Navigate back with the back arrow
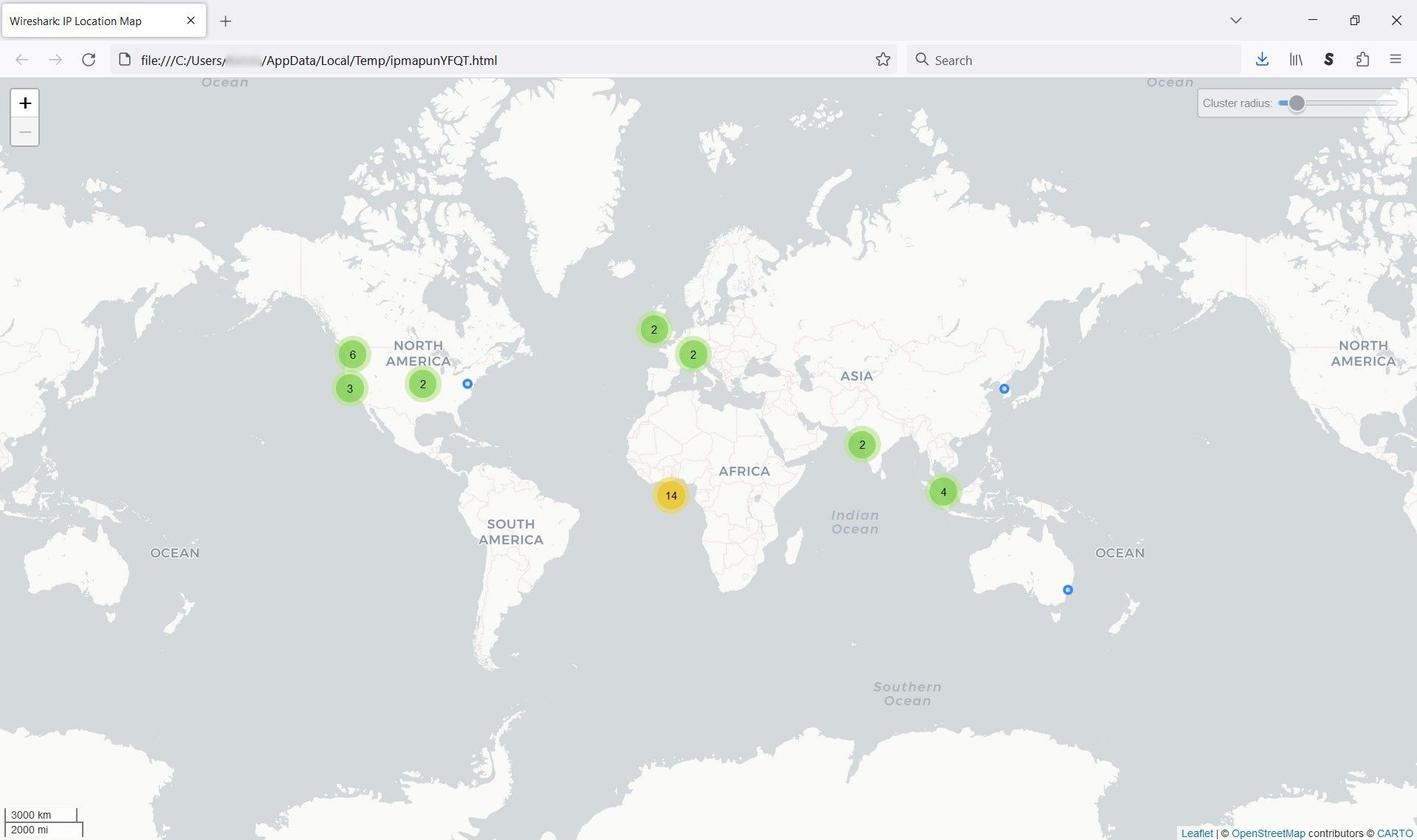1417x840 pixels. 22,60
